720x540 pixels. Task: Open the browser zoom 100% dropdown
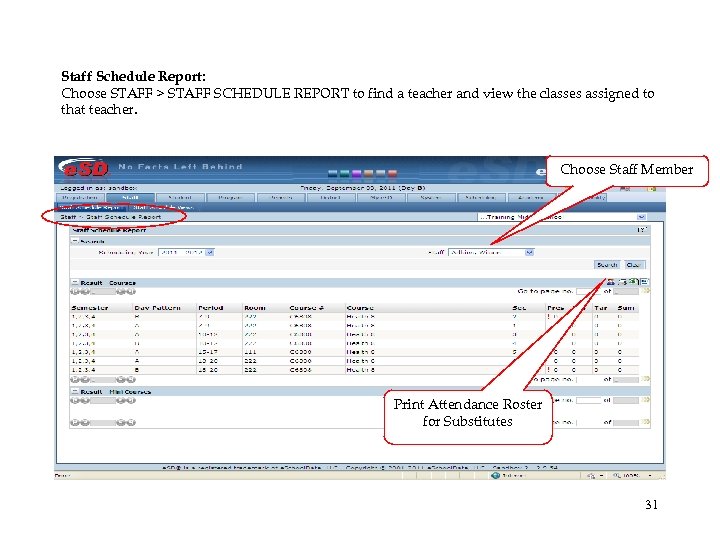point(649,476)
